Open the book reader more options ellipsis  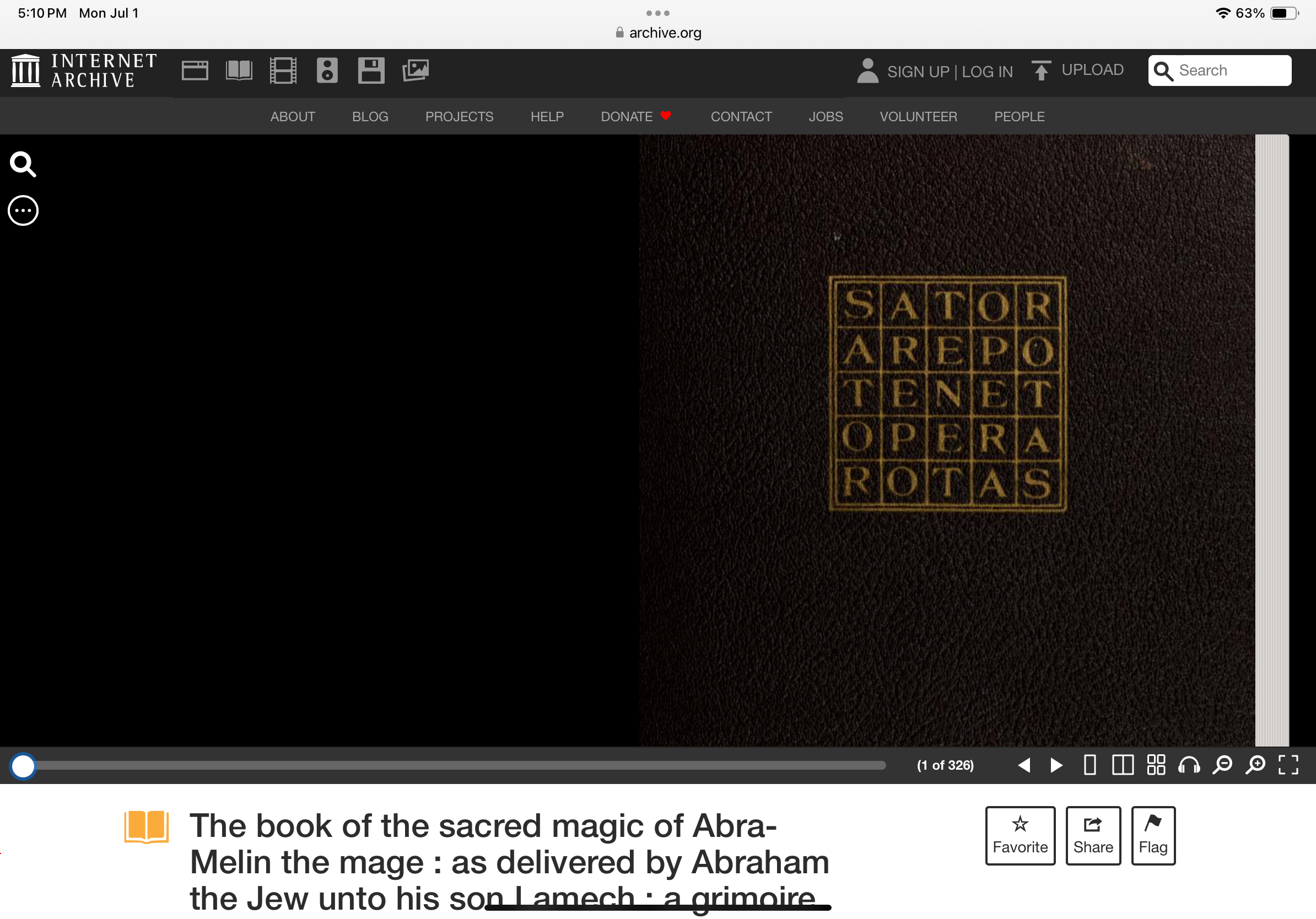(23, 211)
